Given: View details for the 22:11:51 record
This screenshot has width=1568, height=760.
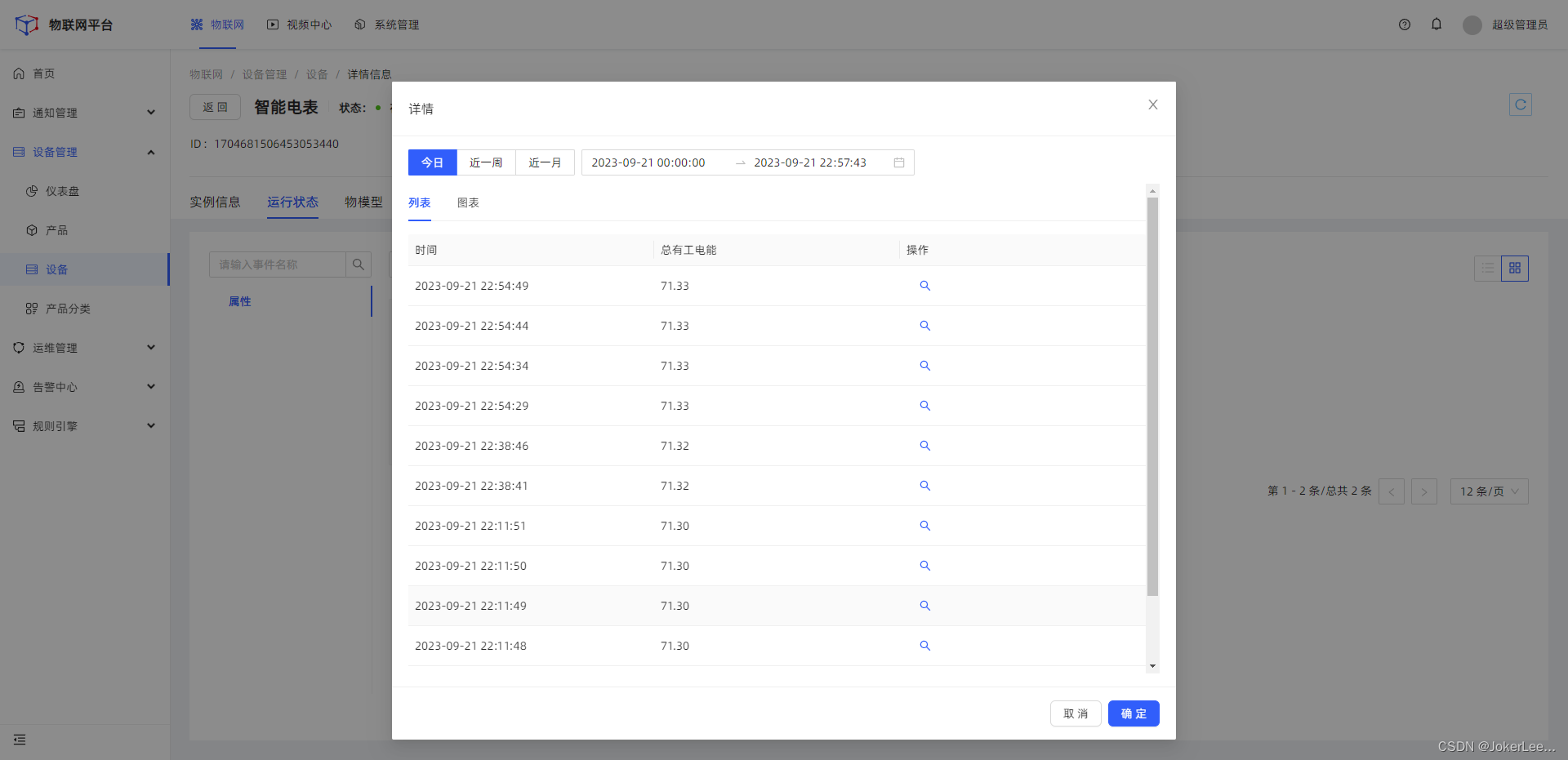Looking at the screenshot, I should point(924,526).
